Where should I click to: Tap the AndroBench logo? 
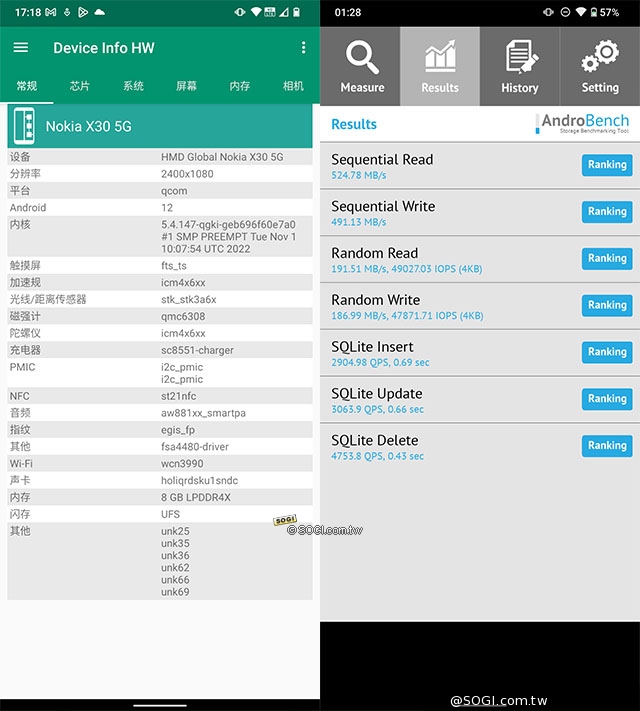[582, 123]
